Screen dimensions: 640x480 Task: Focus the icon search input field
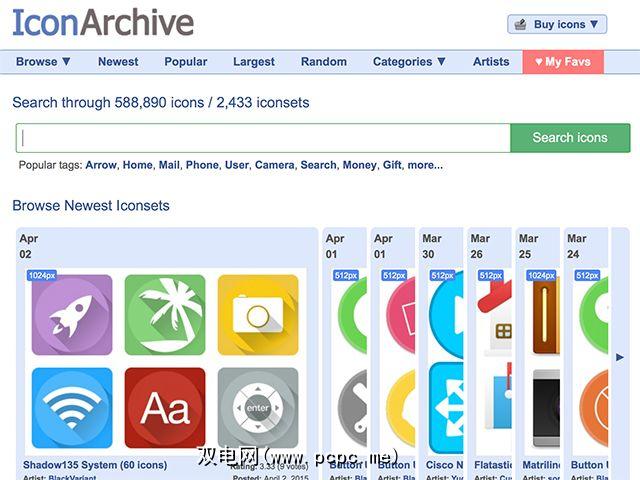click(x=263, y=138)
